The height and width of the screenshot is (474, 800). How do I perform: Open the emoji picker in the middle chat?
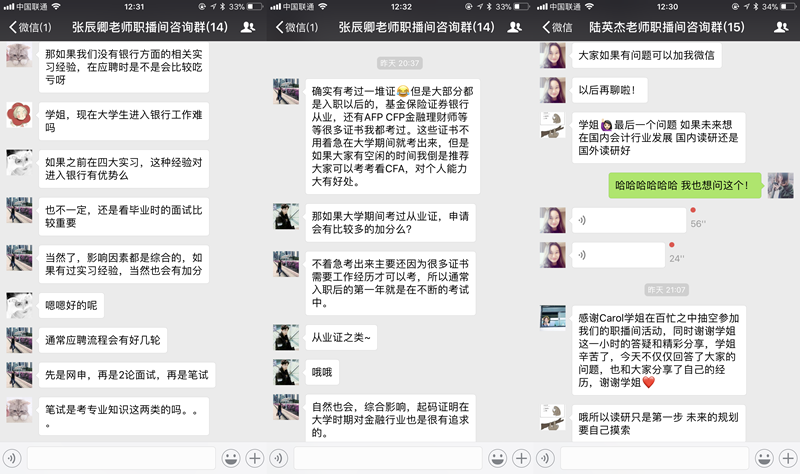click(496, 458)
